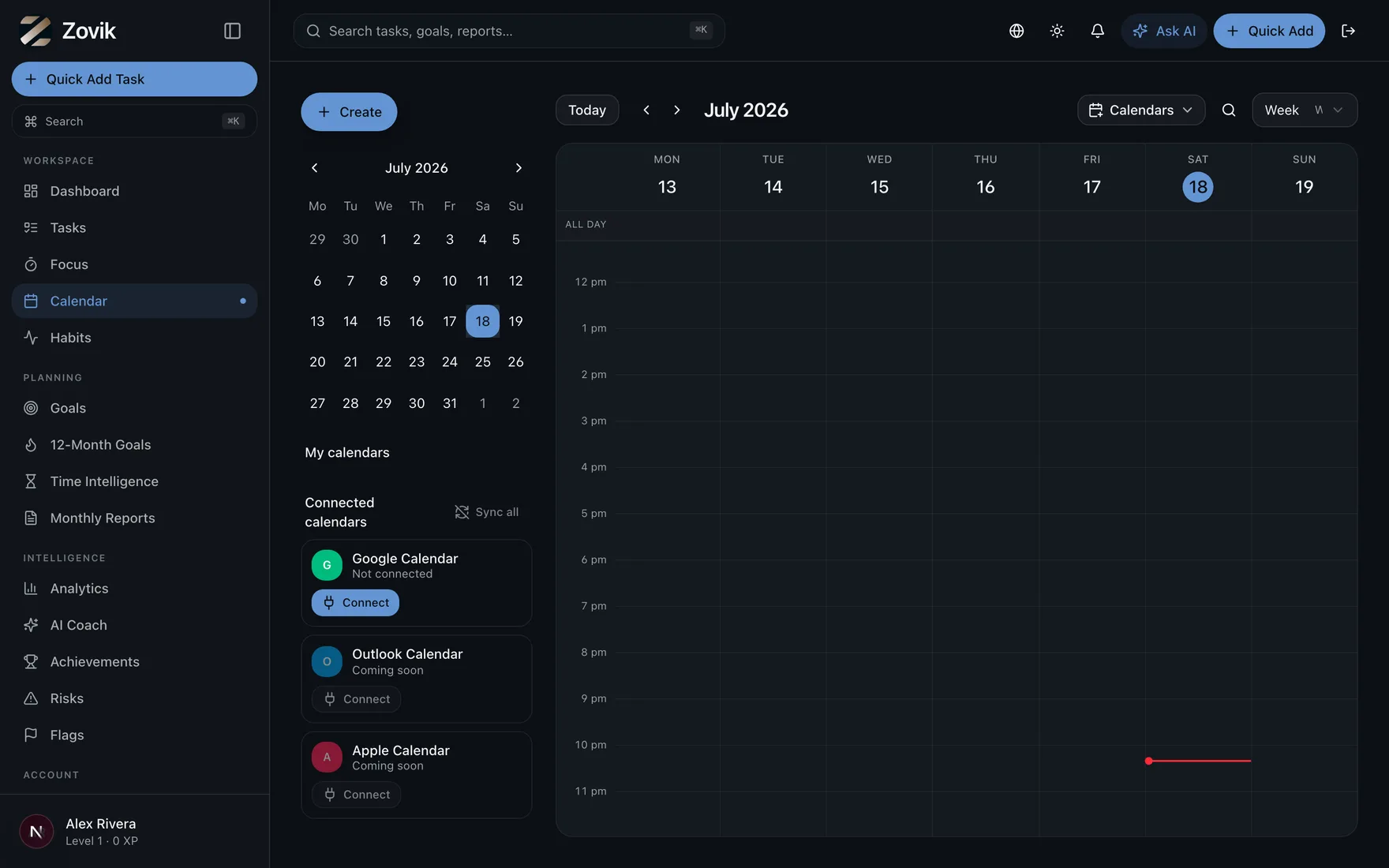This screenshot has height=868, width=1389.
Task: Select July 9 in mini calendar
Action: tap(417, 281)
